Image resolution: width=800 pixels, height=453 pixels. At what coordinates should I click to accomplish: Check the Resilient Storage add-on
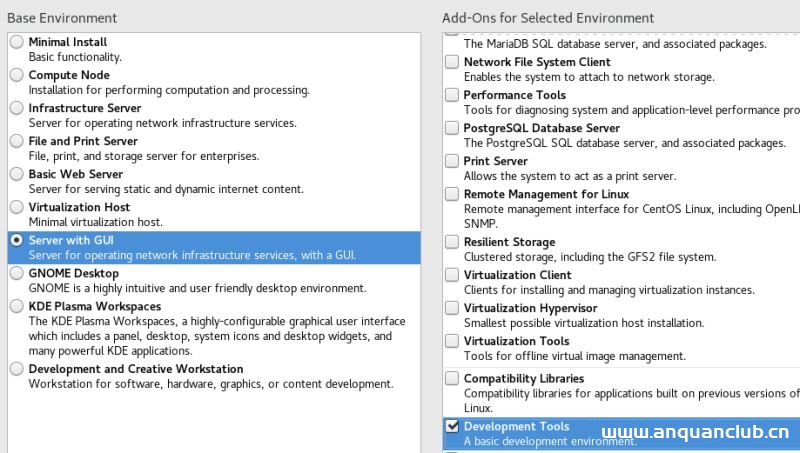click(x=452, y=242)
